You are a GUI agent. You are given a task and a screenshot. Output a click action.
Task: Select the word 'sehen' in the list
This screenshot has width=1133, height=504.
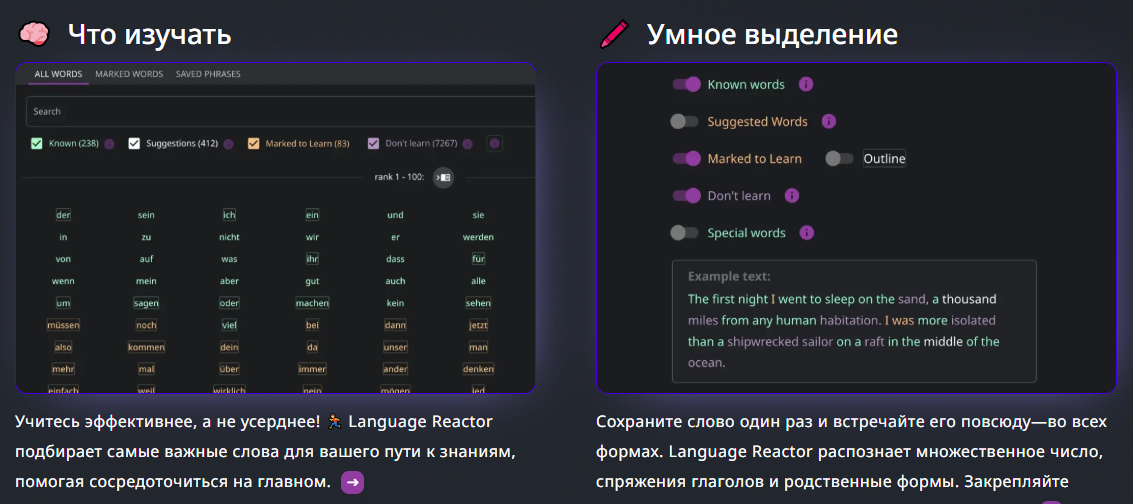[x=478, y=303]
